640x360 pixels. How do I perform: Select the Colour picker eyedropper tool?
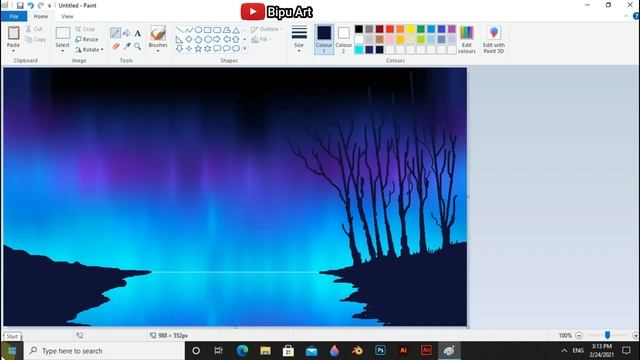(127, 46)
